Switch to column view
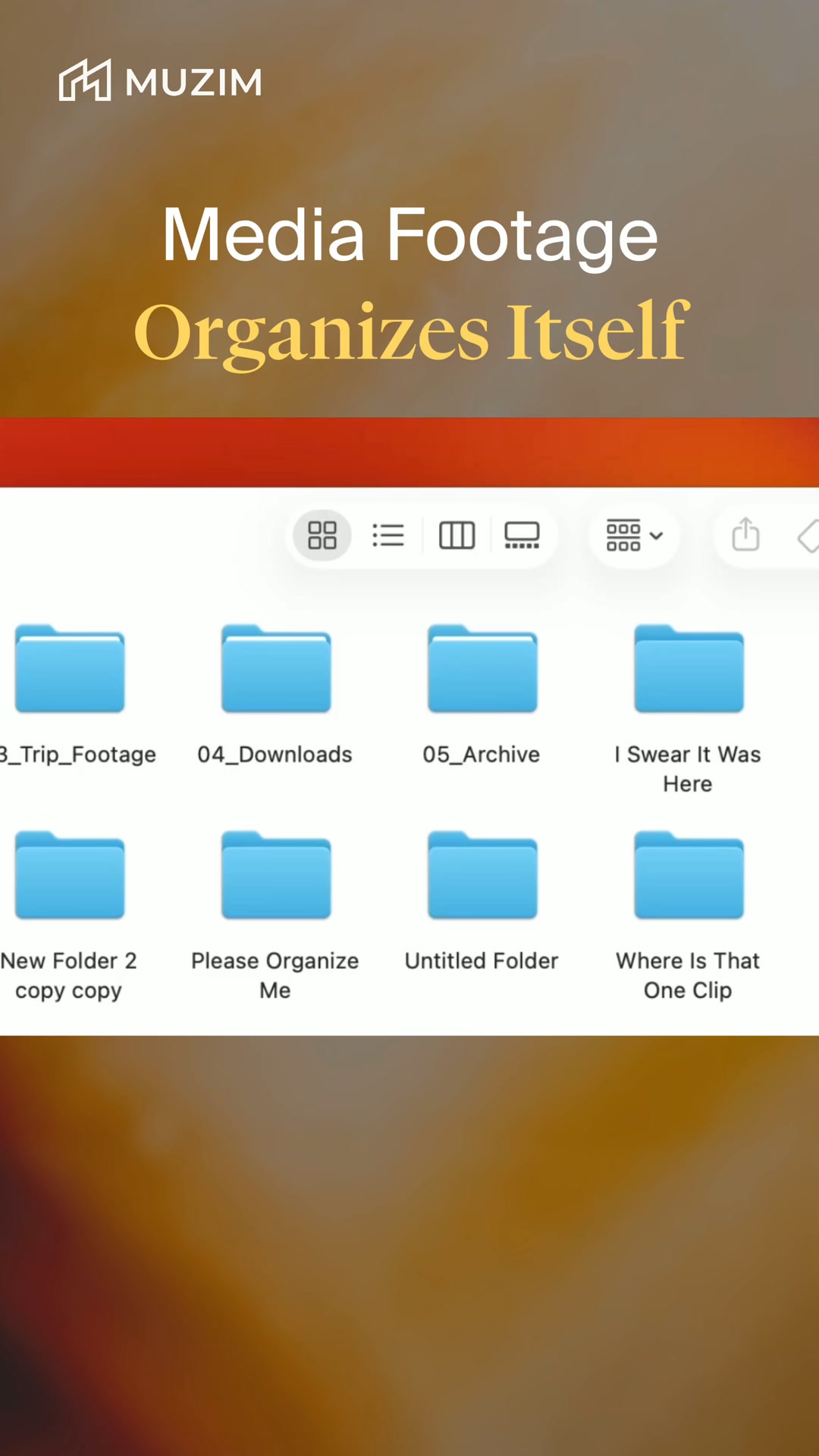The width and height of the screenshot is (819, 1456). point(457,535)
